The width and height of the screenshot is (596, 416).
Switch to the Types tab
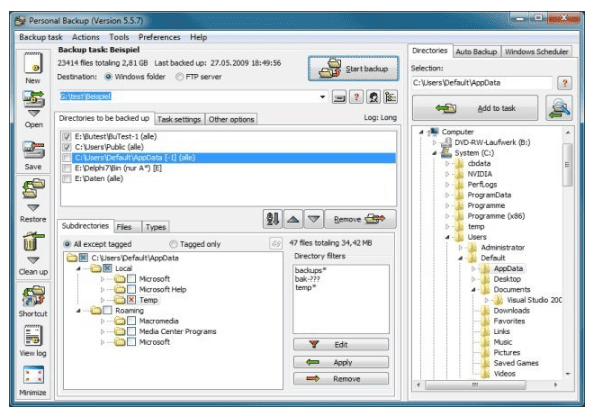(x=155, y=227)
